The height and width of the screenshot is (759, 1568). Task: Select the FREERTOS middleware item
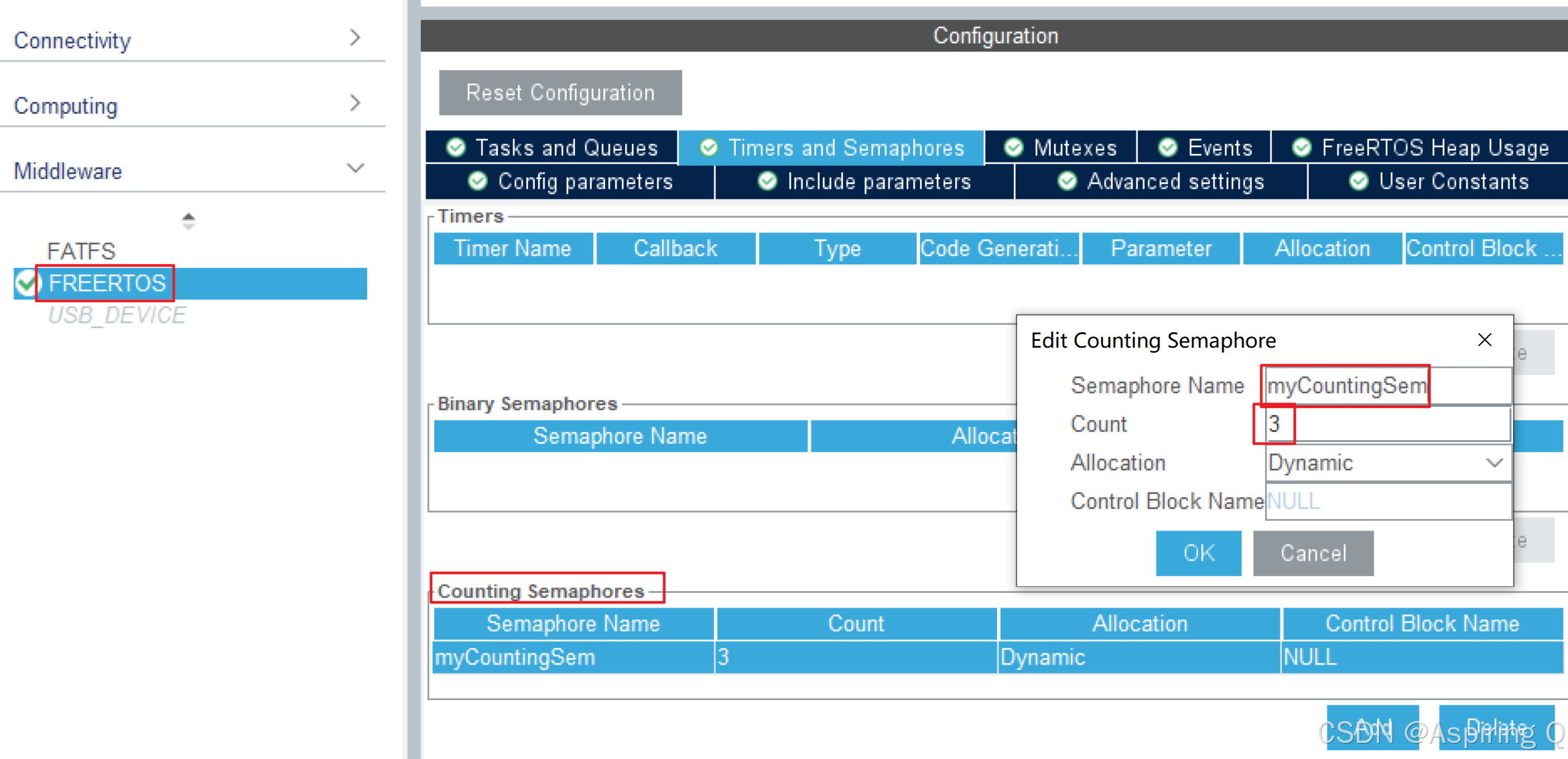tap(190, 283)
